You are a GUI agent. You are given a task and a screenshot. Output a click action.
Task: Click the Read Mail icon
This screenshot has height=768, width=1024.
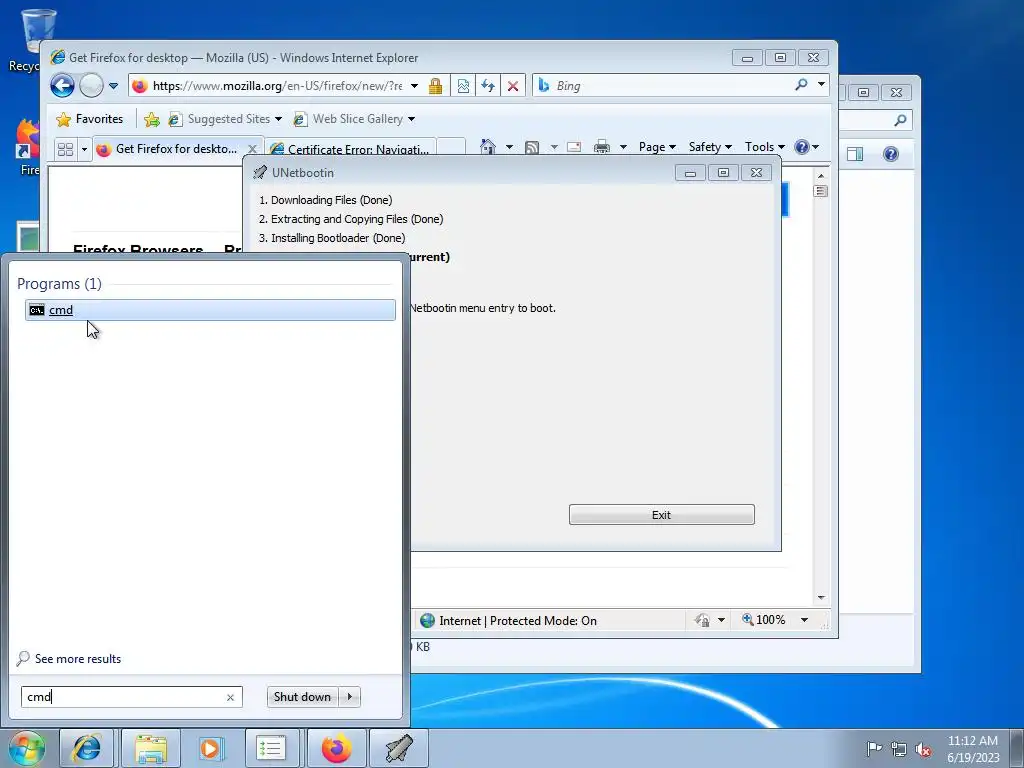pos(574,147)
